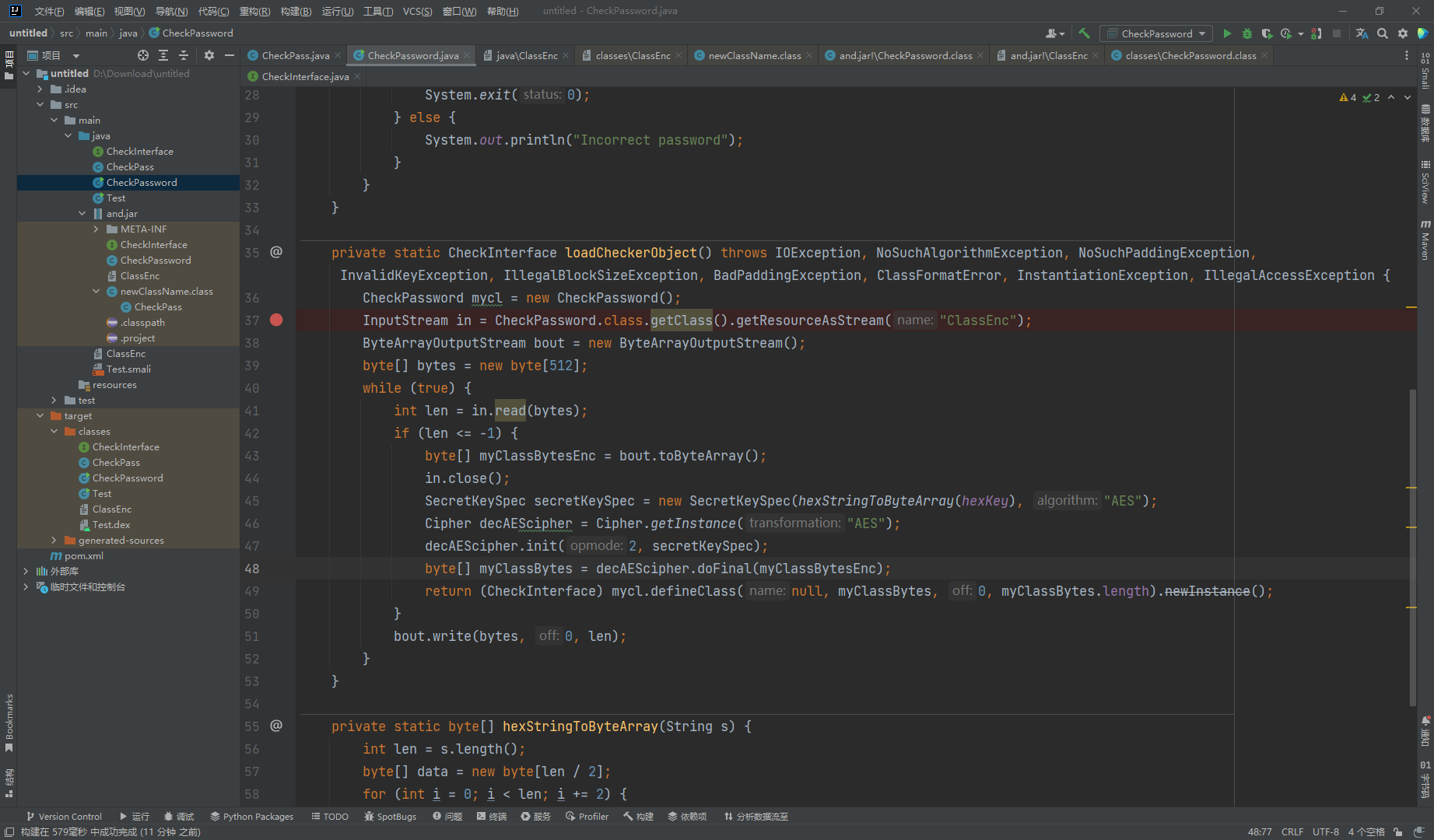Select .classpath in project tree

[142, 323]
